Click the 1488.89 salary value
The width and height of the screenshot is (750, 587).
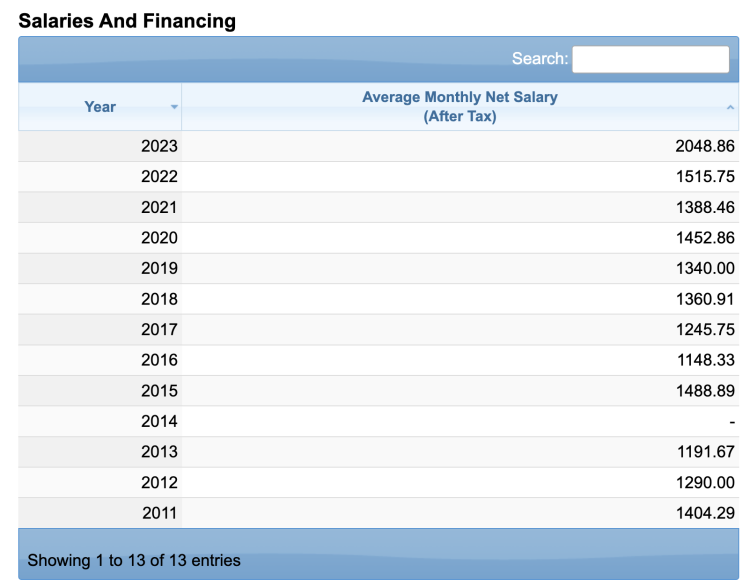pos(705,390)
